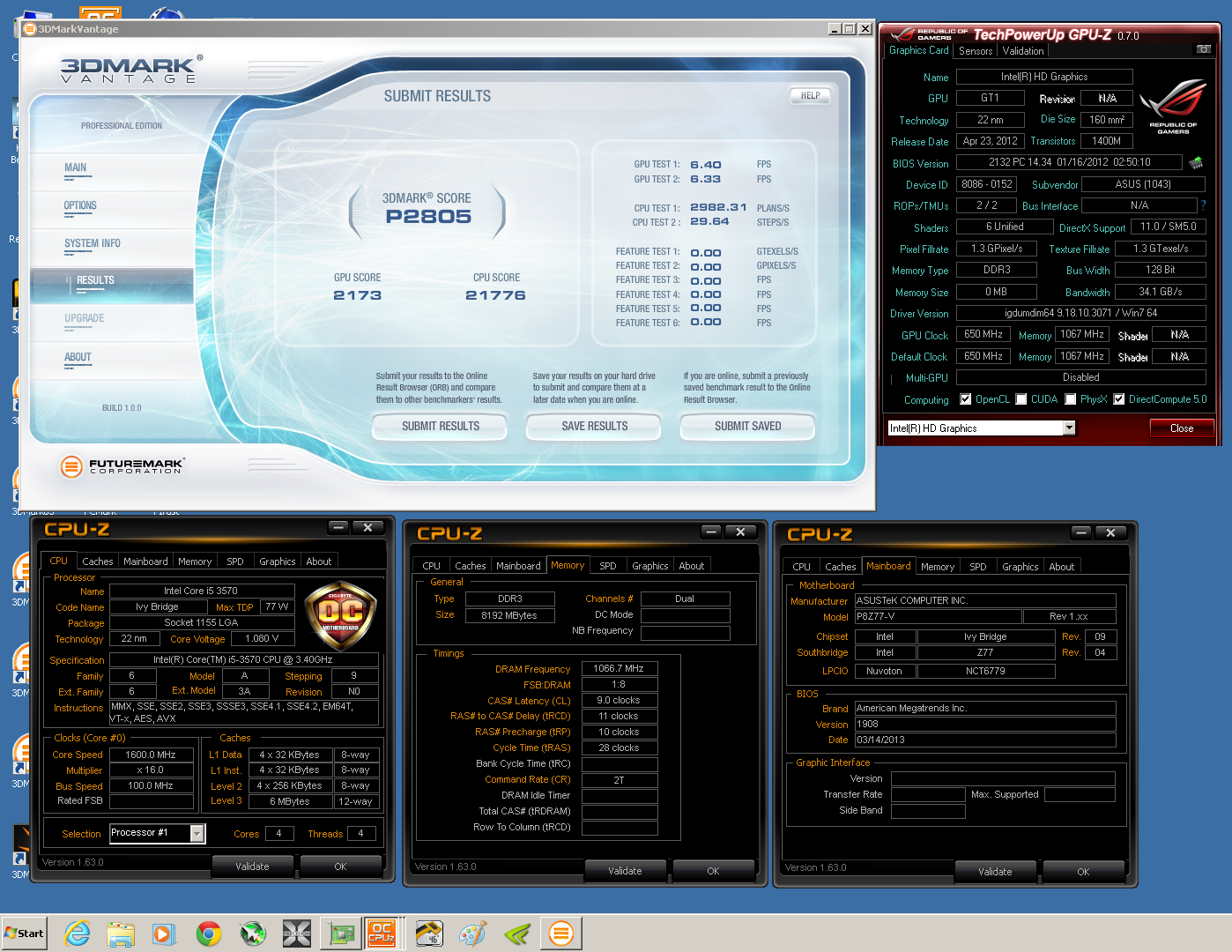The width and height of the screenshot is (1232, 952).
Task: Open Graphics tab in the Motherboard CPU-Z window
Action: [x=1020, y=567]
